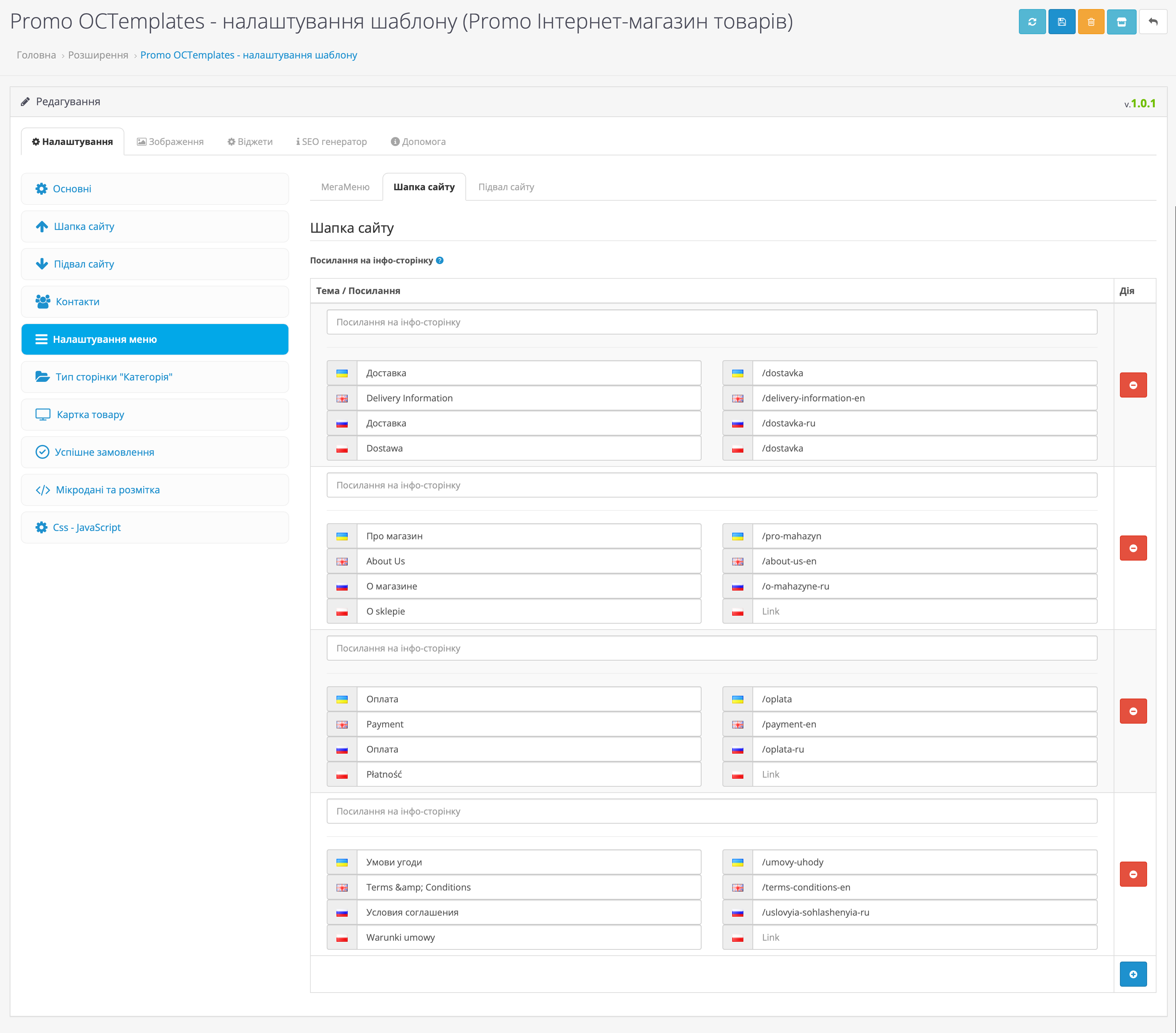Click the blue floppy-disk save button
This screenshot has height=1033, width=1176.
point(1061,22)
